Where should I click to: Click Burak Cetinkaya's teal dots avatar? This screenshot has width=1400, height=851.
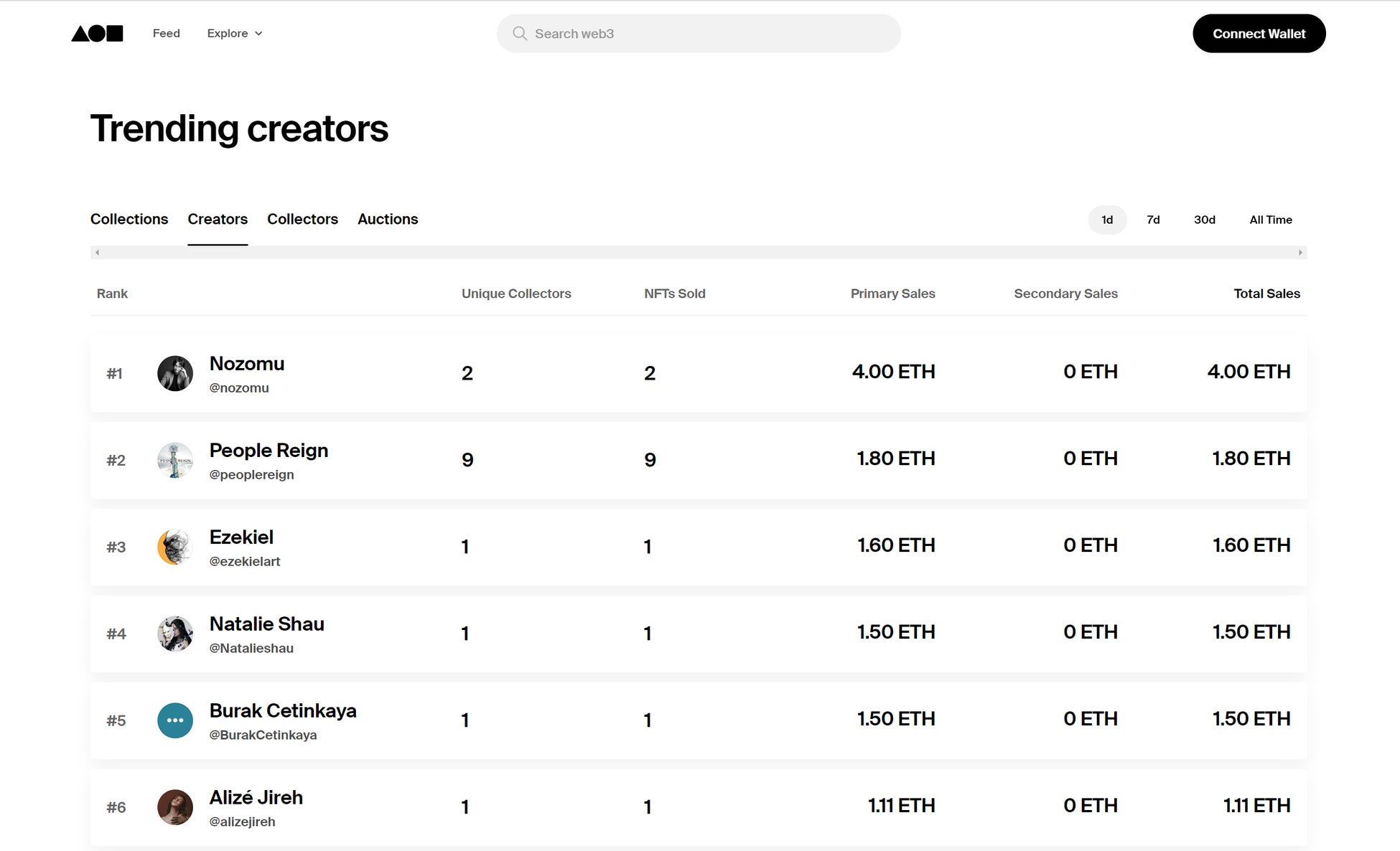coord(175,720)
